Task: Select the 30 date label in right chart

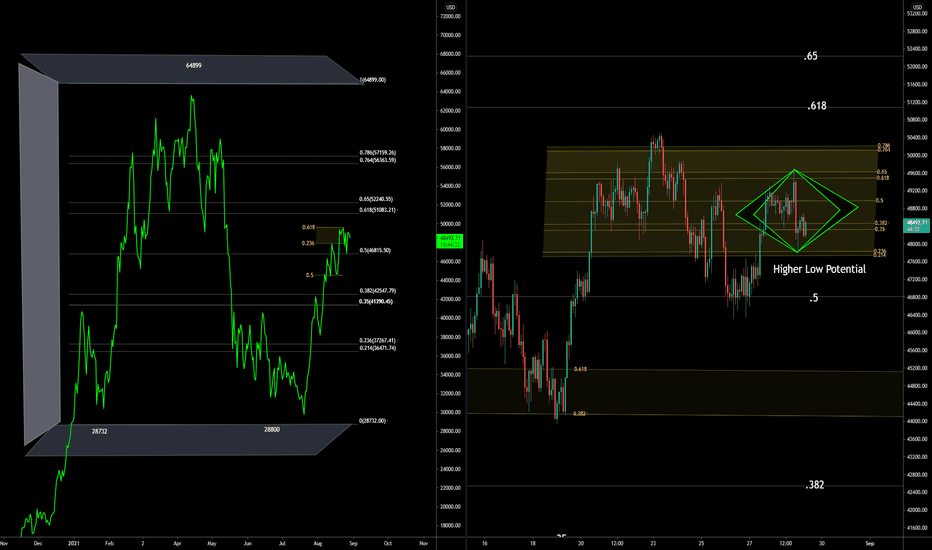Action: [821, 543]
